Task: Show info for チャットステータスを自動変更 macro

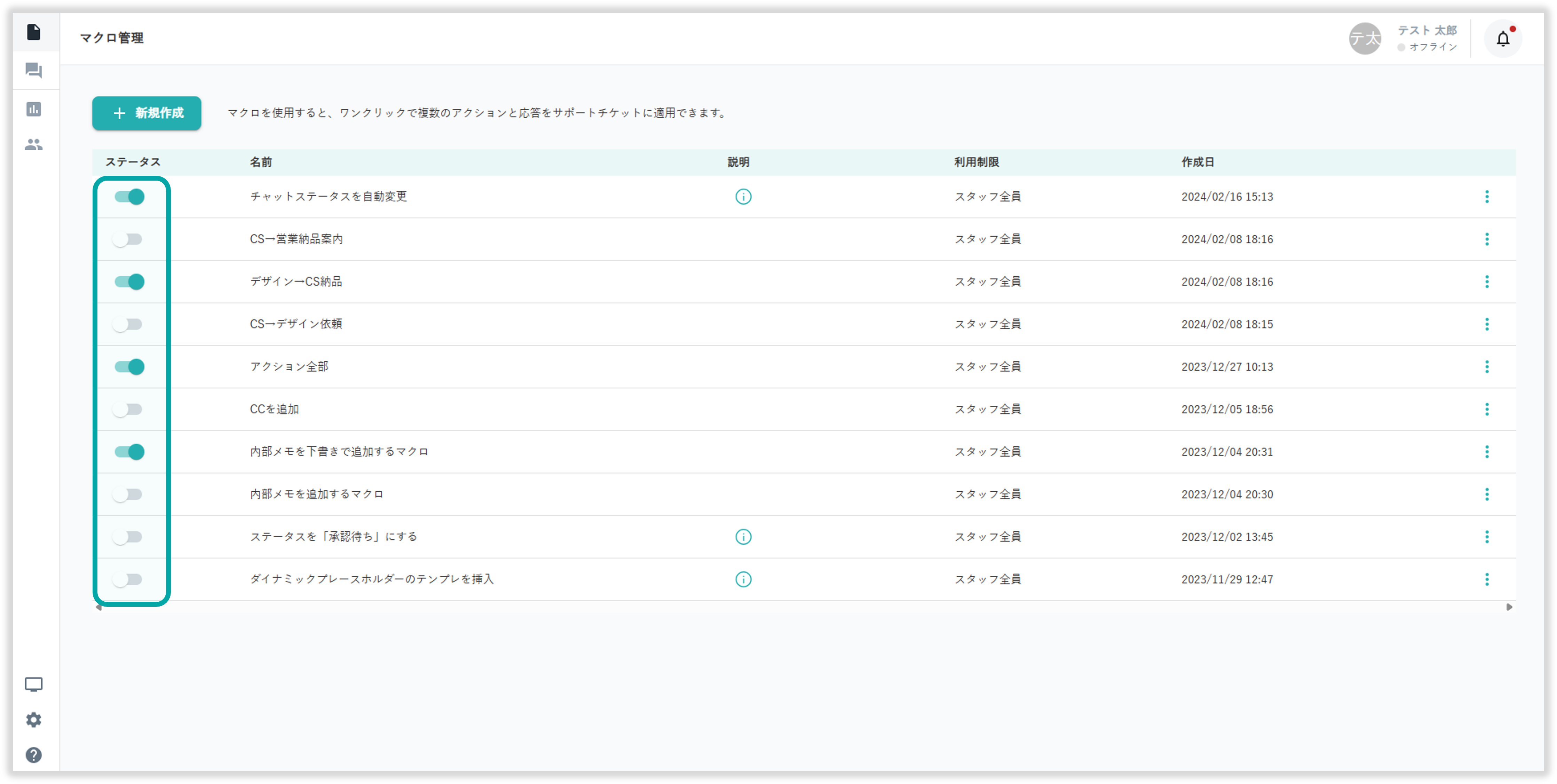Action: tap(743, 197)
